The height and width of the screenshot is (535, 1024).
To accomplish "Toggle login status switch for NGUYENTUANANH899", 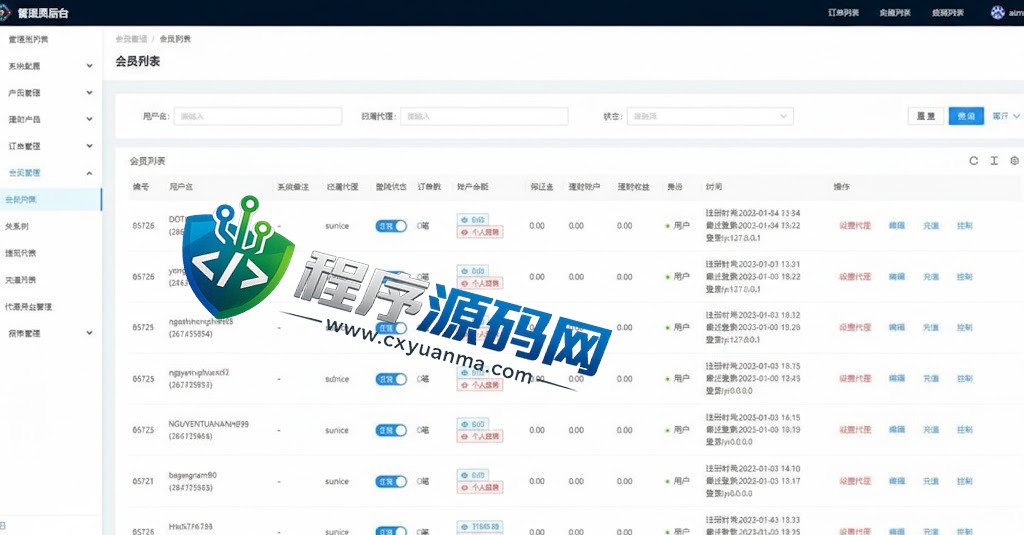I will pyautogui.click(x=391, y=430).
